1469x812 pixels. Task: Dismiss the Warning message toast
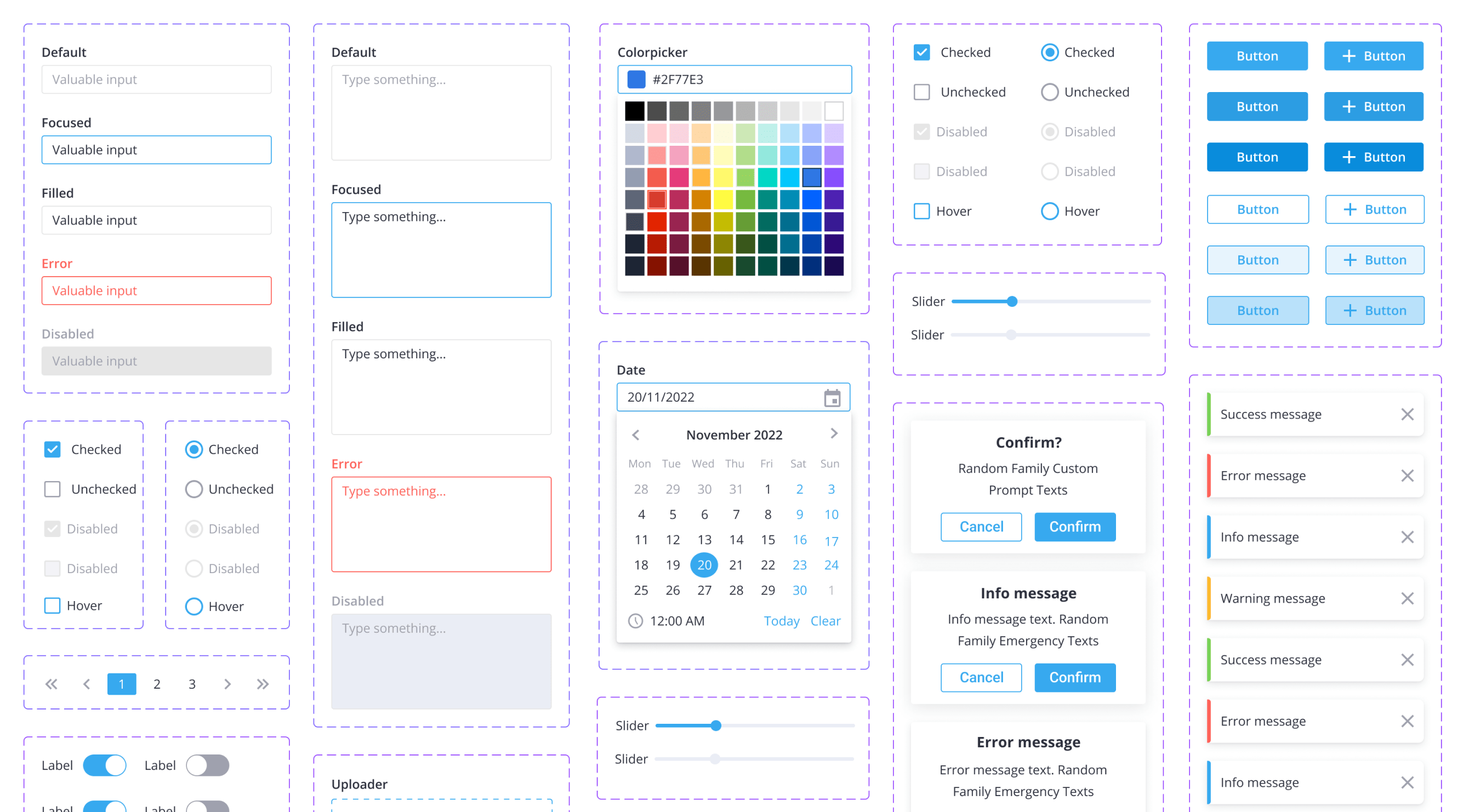[x=1407, y=598]
